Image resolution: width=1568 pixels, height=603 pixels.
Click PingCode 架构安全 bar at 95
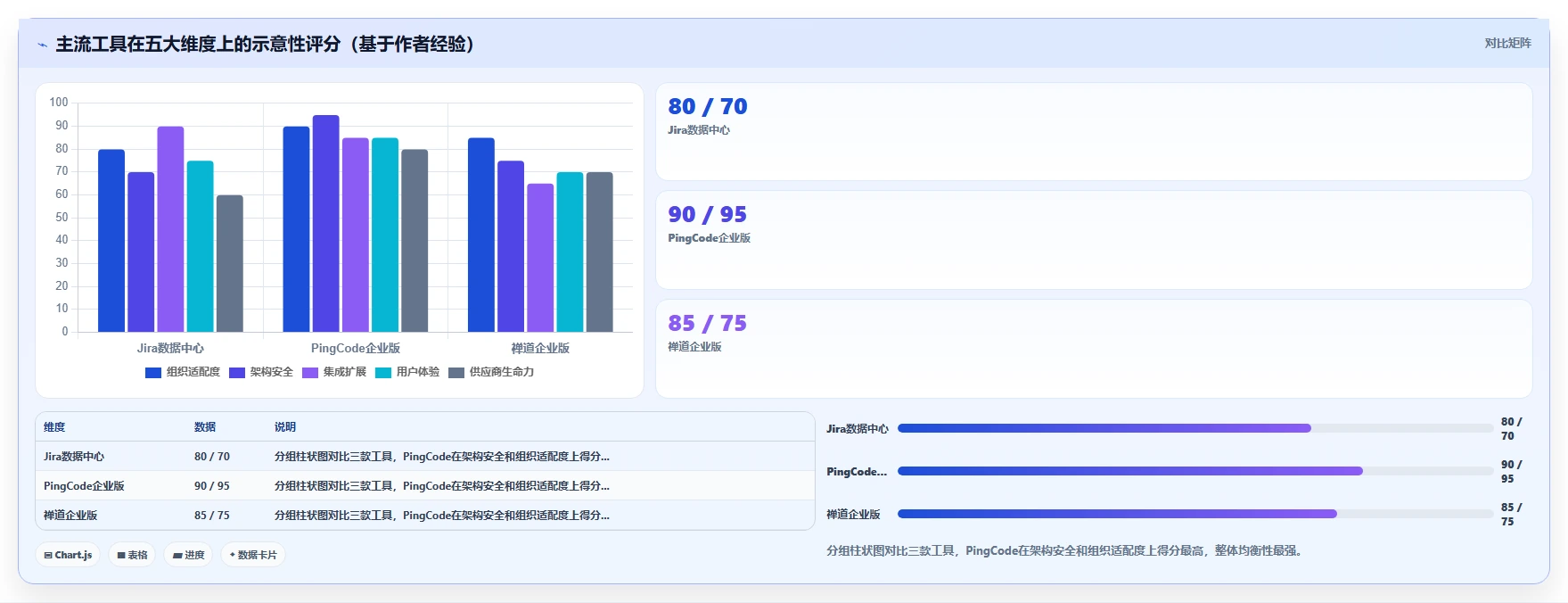click(326, 224)
